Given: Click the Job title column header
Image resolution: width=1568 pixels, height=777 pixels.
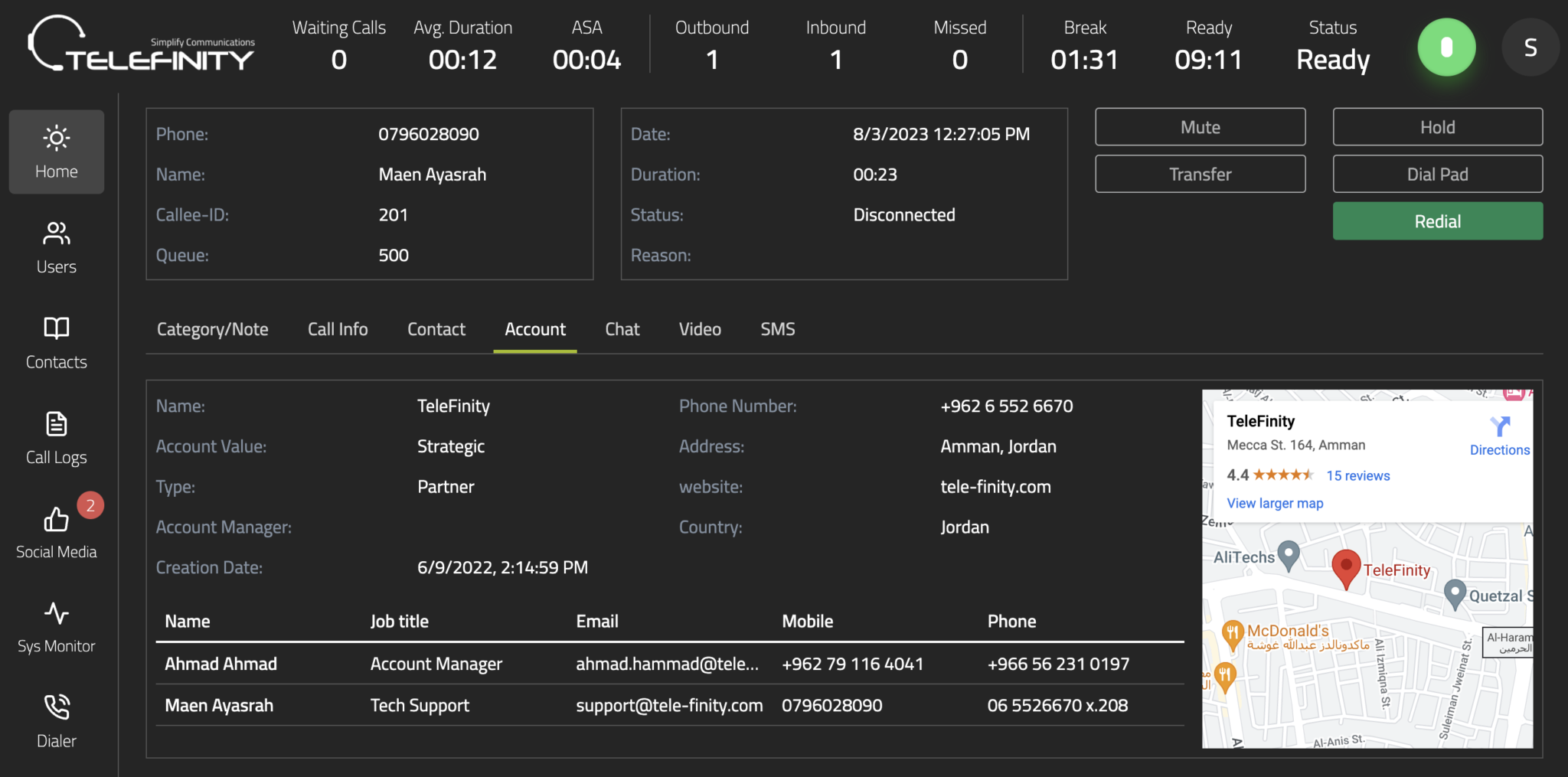Looking at the screenshot, I should click(x=400, y=621).
